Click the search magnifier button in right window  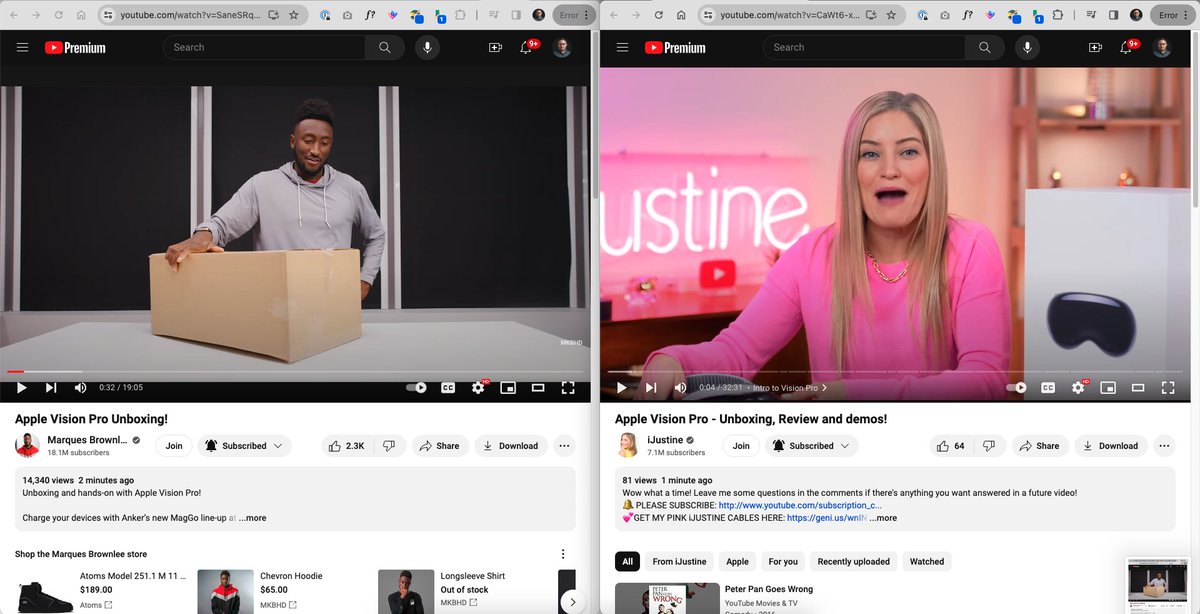[985, 47]
